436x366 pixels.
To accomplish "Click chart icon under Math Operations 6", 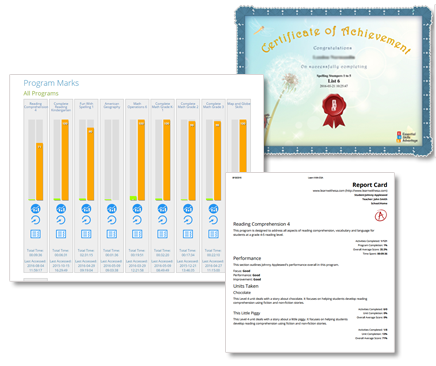I will [137, 209].
